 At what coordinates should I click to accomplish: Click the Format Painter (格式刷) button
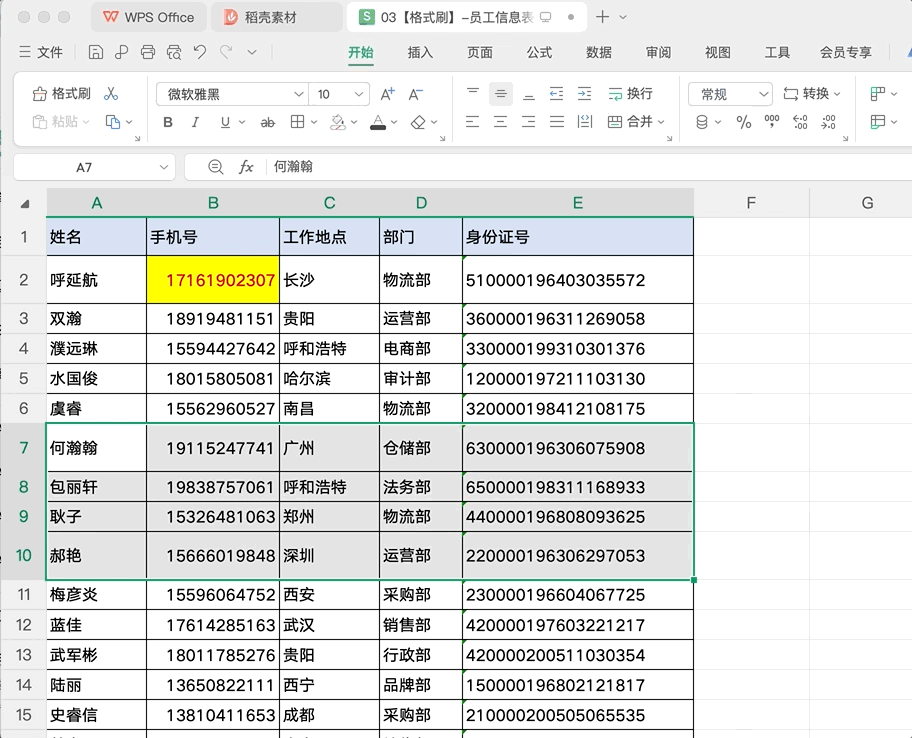tap(62, 94)
